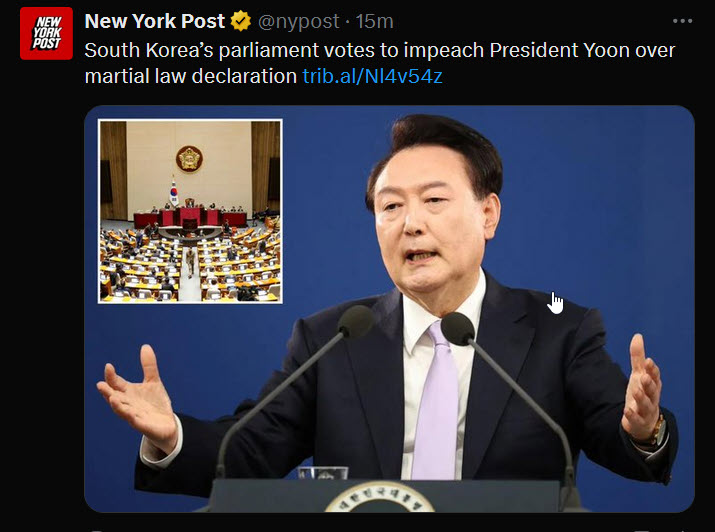This screenshot has height=532, width=715.
Task: Click the red presiding desk in inset
Action: pyautogui.click(x=189, y=219)
